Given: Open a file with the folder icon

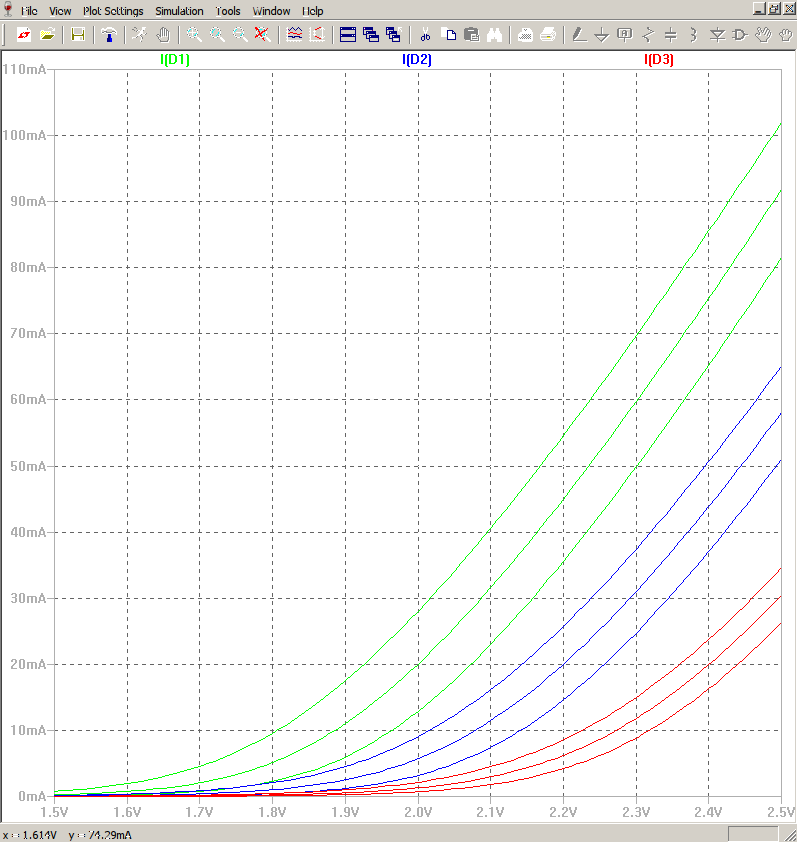Looking at the screenshot, I should (47, 35).
